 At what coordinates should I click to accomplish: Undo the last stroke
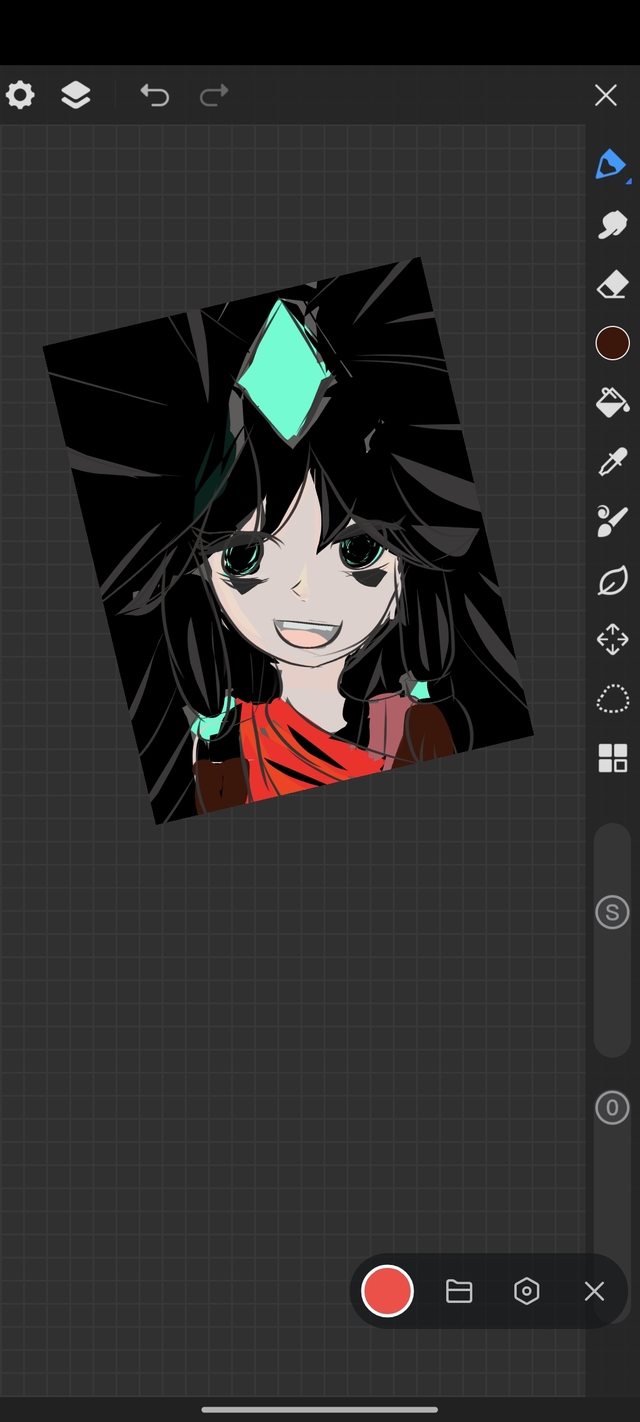[x=154, y=95]
